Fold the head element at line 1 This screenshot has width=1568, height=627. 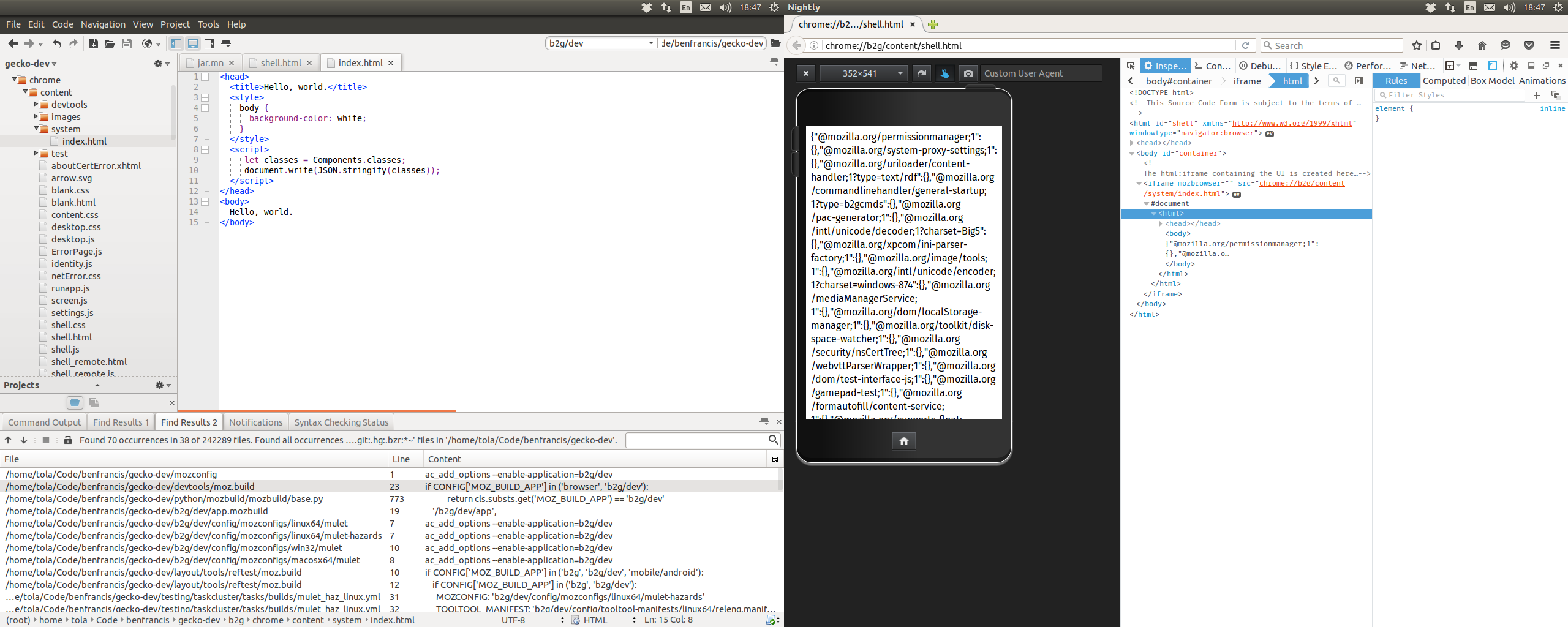pyautogui.click(x=206, y=77)
